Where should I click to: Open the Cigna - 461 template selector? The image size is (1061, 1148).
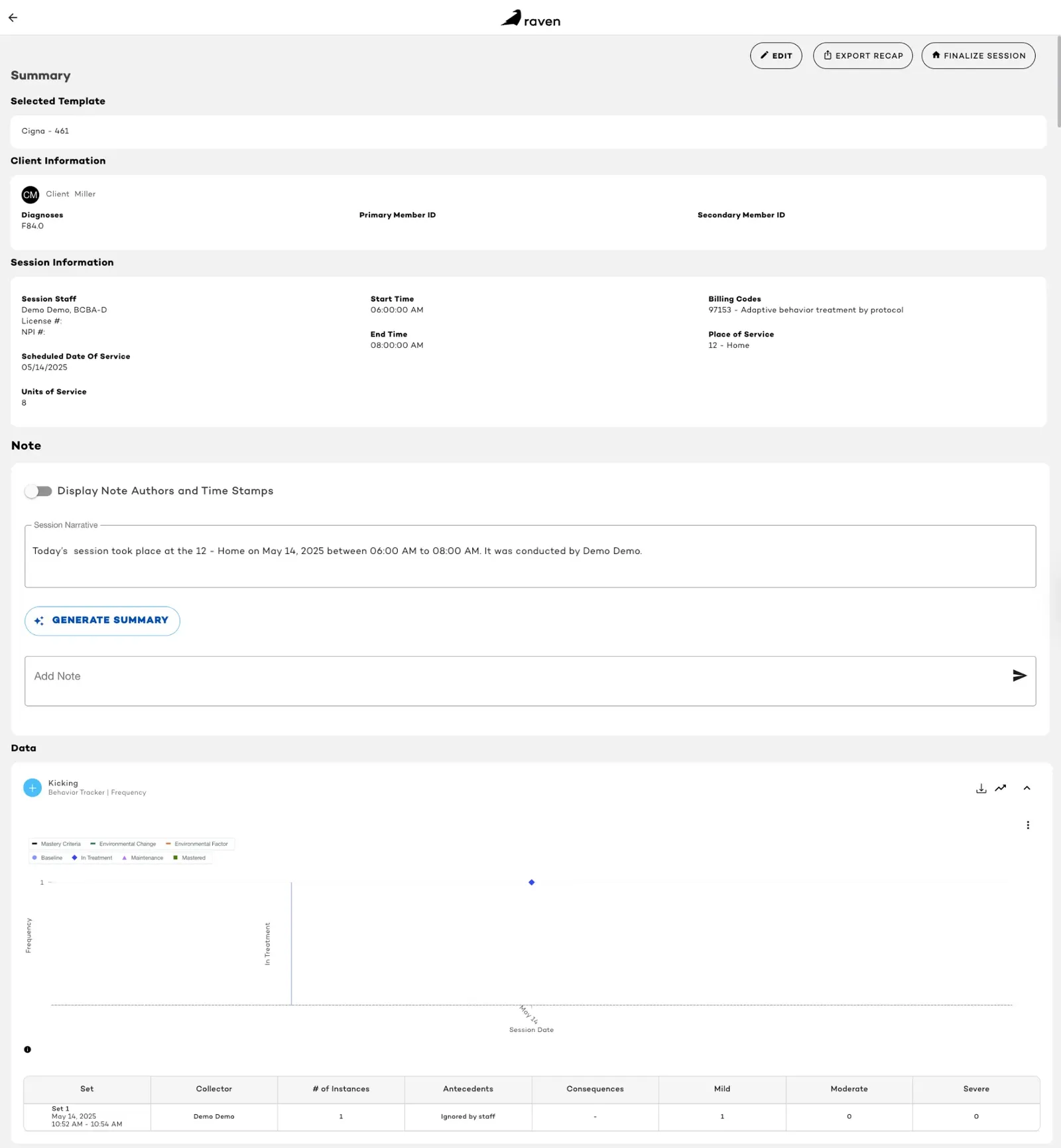(x=529, y=131)
